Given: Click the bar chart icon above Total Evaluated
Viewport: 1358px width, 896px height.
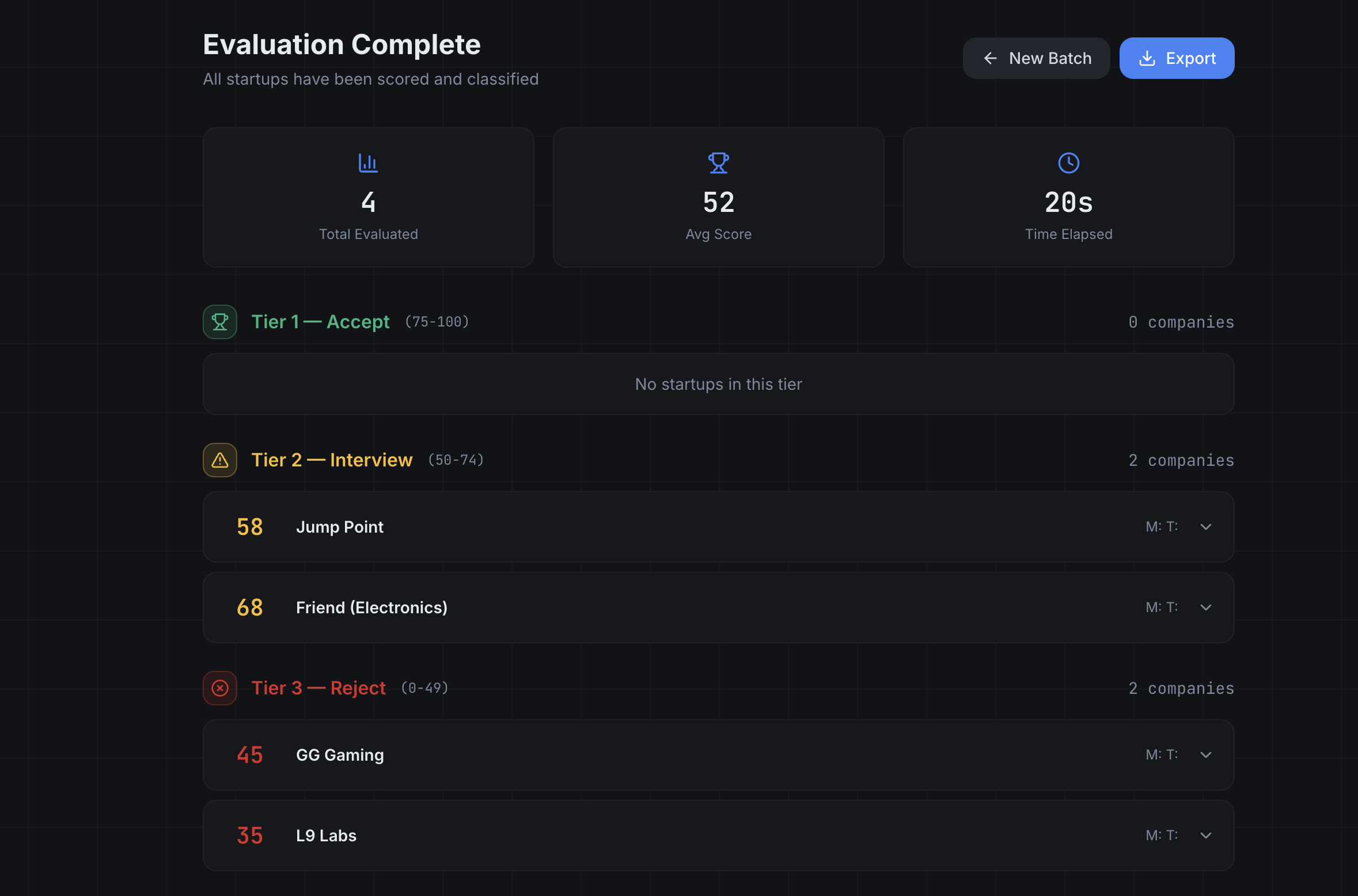Looking at the screenshot, I should [x=368, y=163].
